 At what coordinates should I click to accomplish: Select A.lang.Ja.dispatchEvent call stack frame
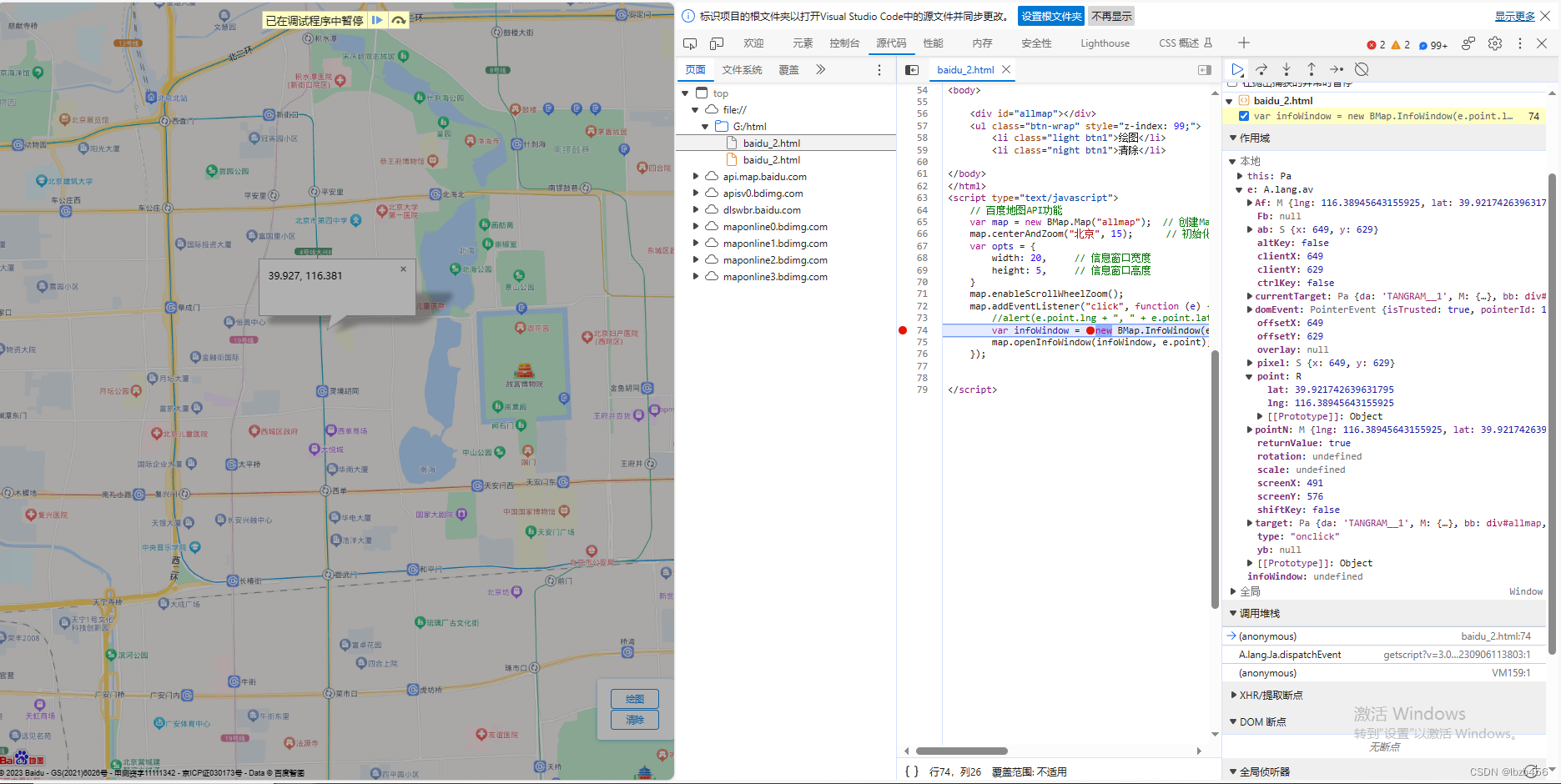pyautogui.click(x=1290, y=655)
